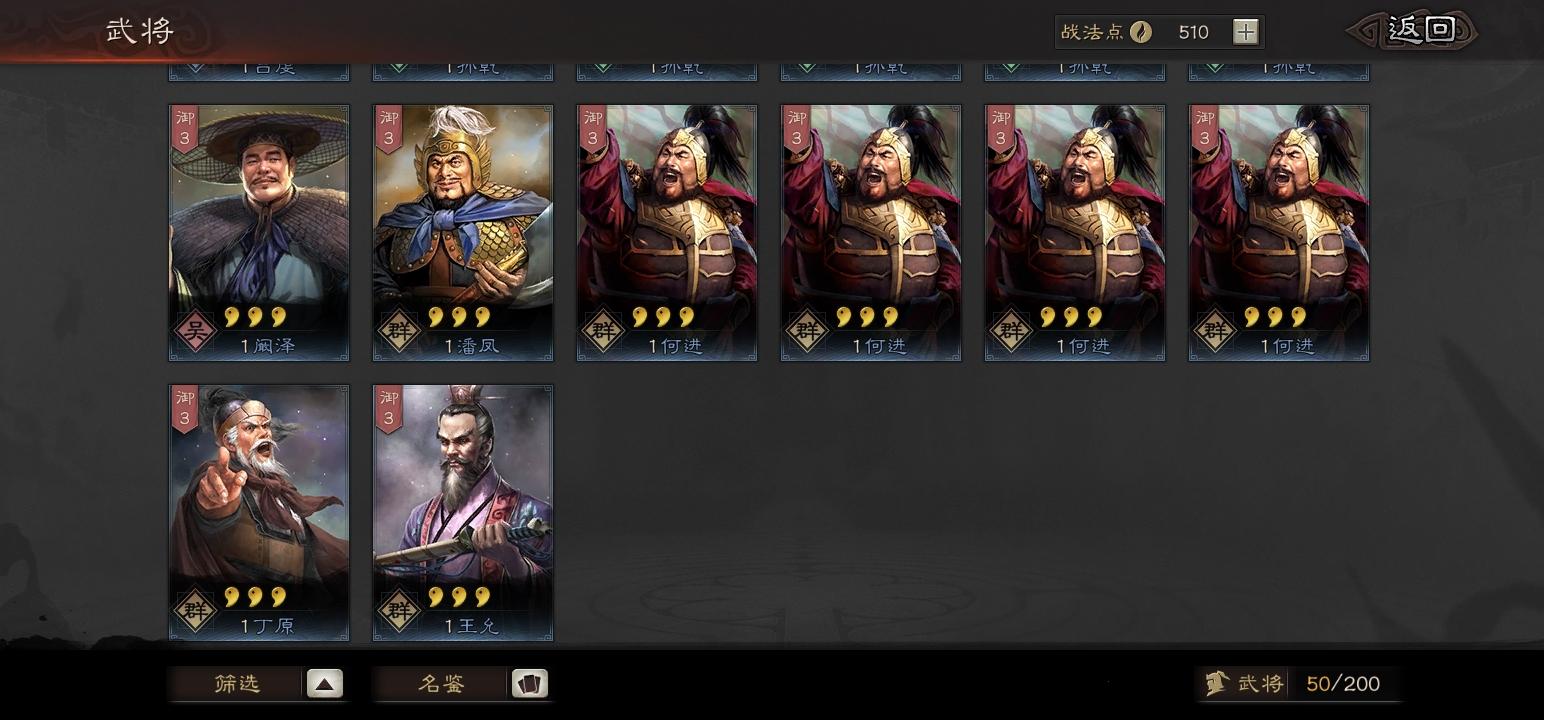The height and width of the screenshot is (720, 1544).
Task: Click the 吴 faction badge on 阚泽
Action: pos(195,329)
